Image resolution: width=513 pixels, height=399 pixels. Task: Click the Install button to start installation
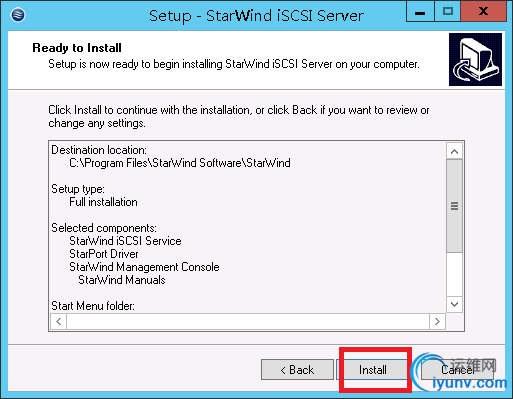pos(372,370)
